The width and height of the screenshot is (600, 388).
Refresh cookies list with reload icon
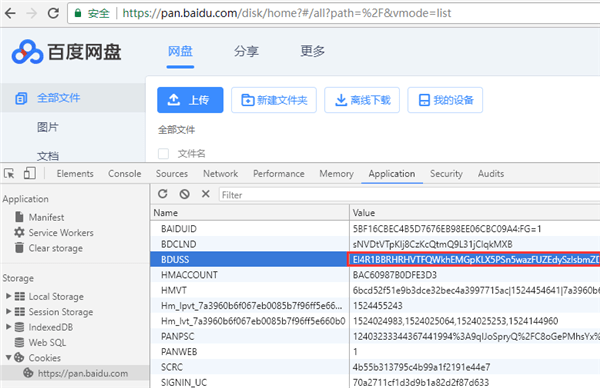click(163, 194)
